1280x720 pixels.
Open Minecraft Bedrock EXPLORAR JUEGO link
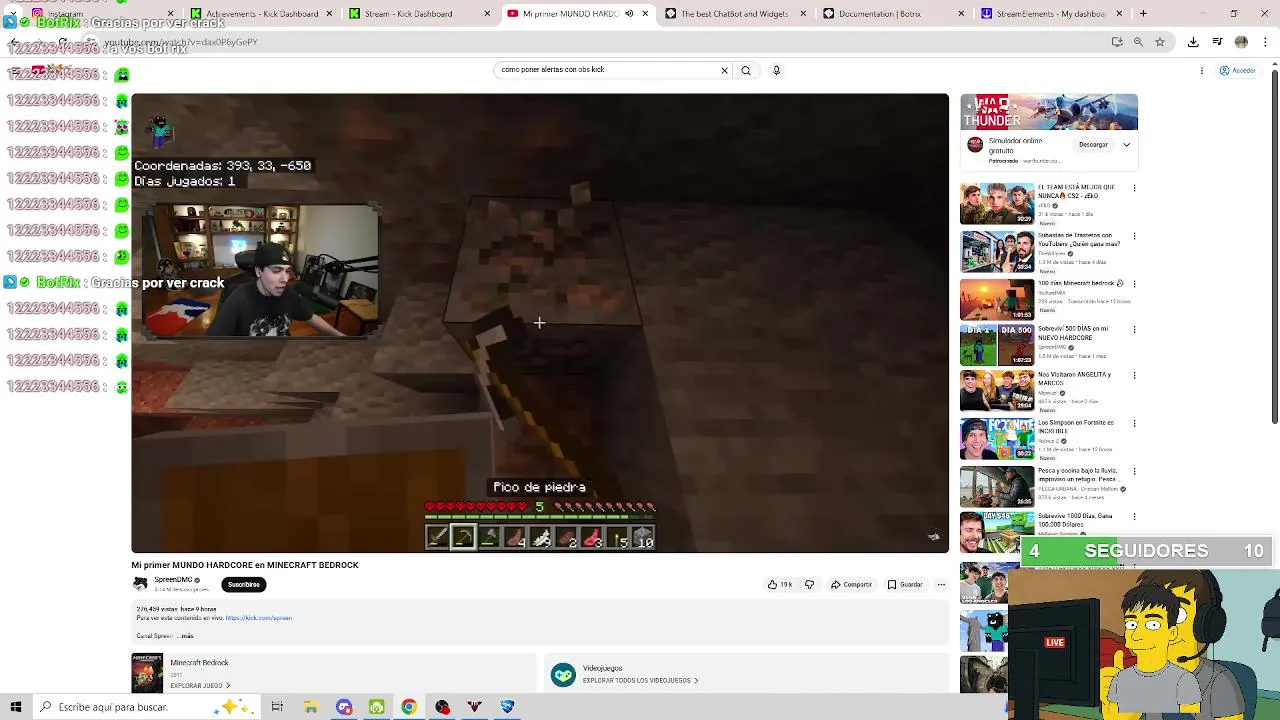(200, 686)
